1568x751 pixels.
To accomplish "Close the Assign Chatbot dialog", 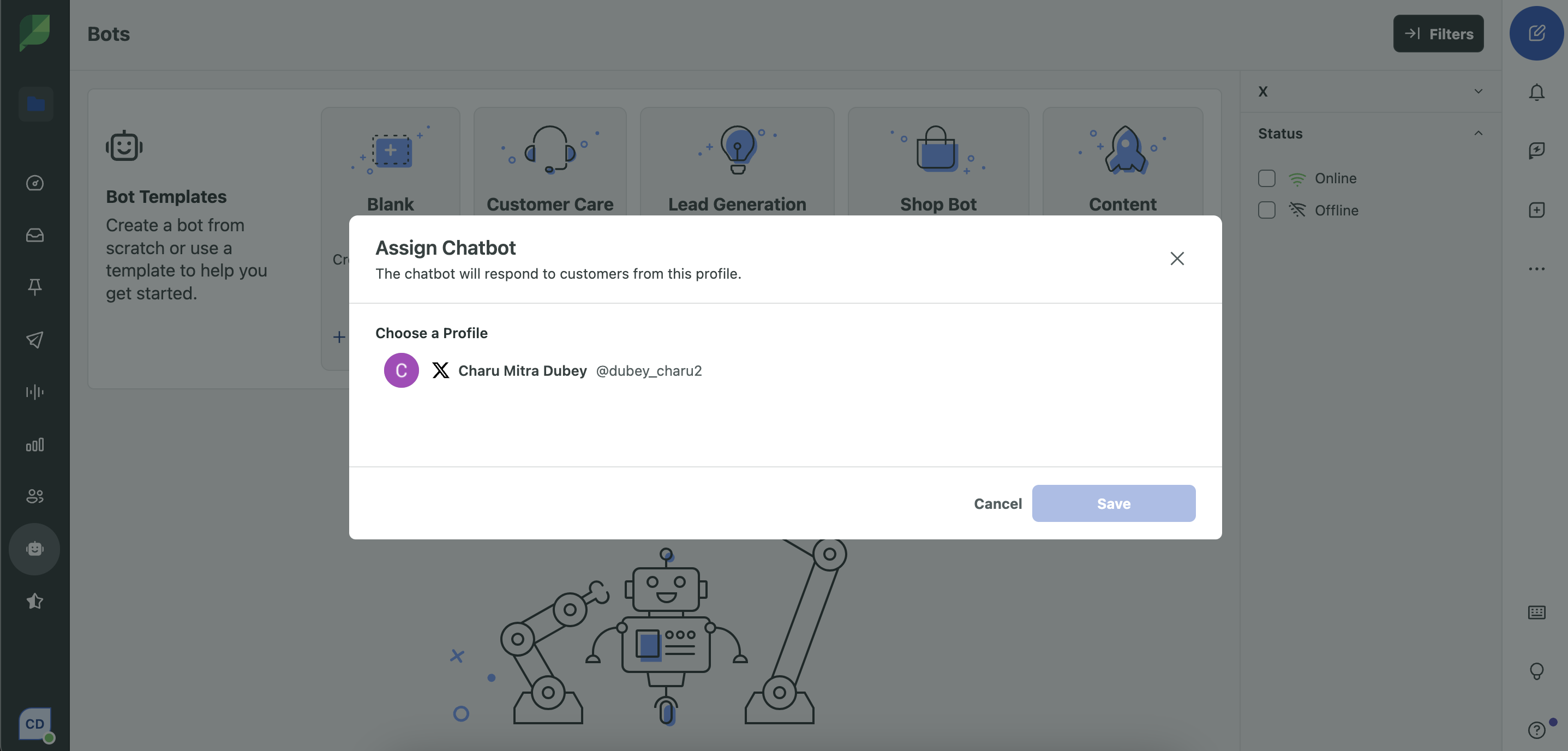I will 1177,259.
